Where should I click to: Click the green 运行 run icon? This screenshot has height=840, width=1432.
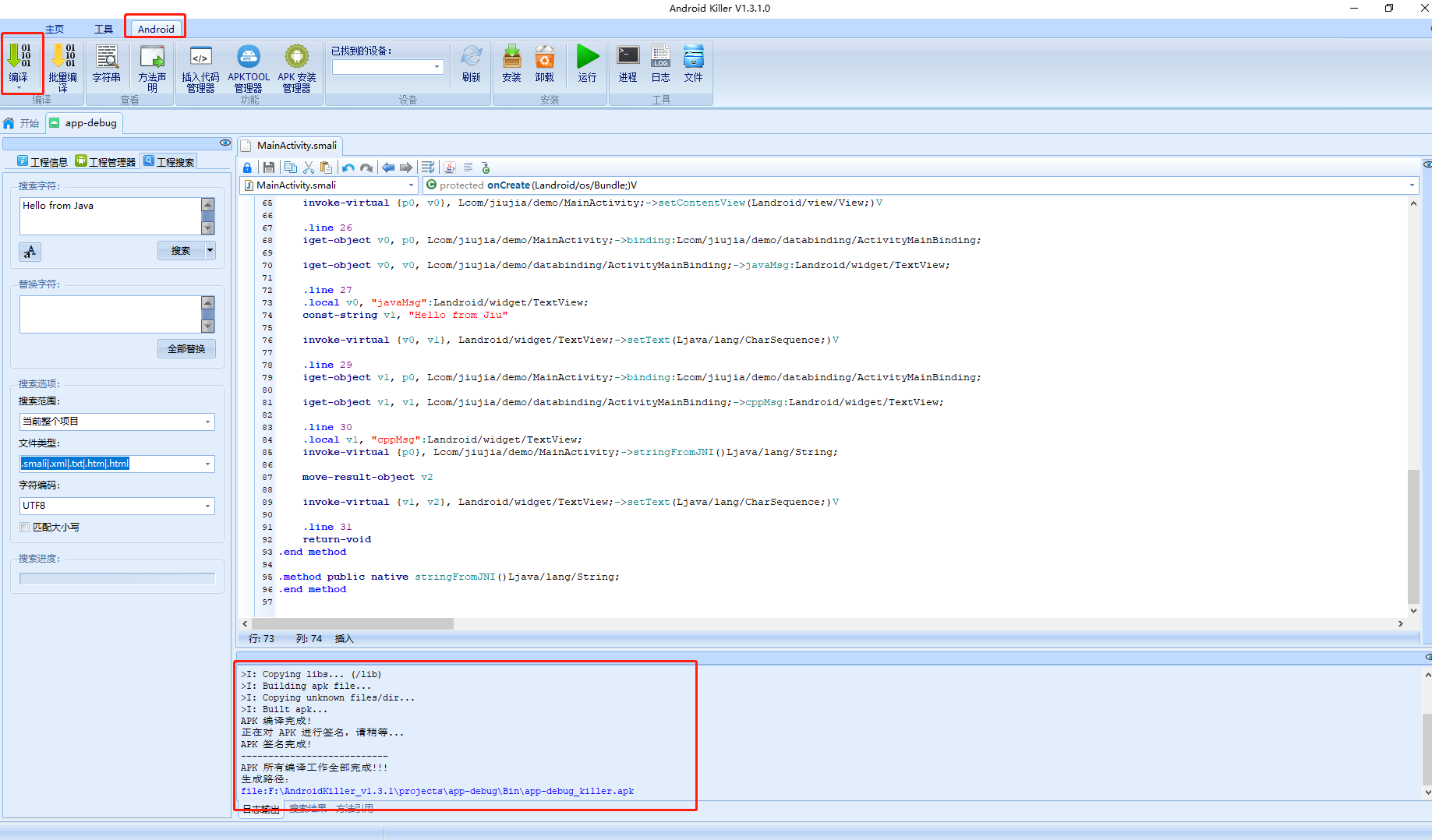[587, 63]
